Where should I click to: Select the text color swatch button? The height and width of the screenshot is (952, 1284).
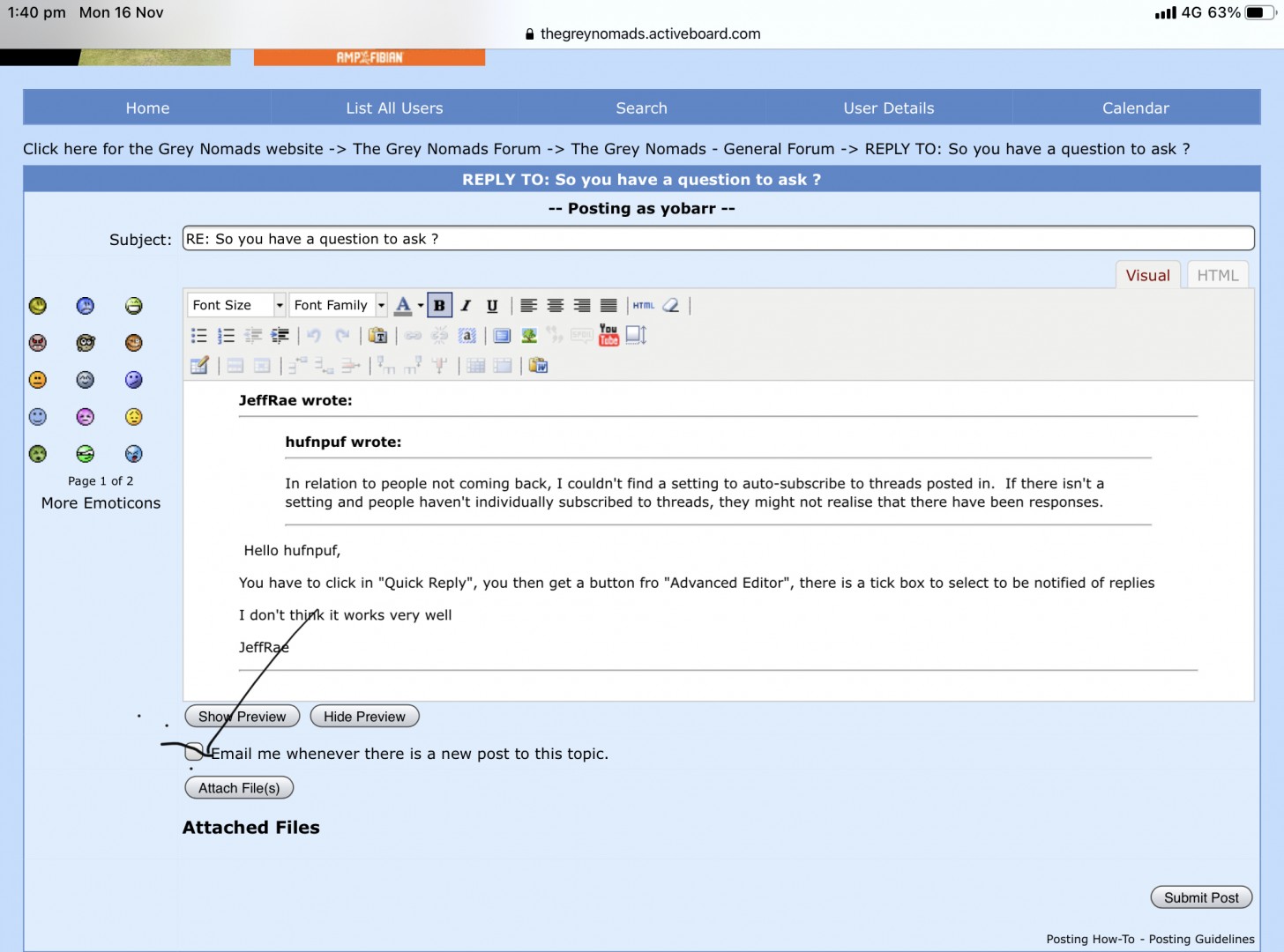click(403, 306)
